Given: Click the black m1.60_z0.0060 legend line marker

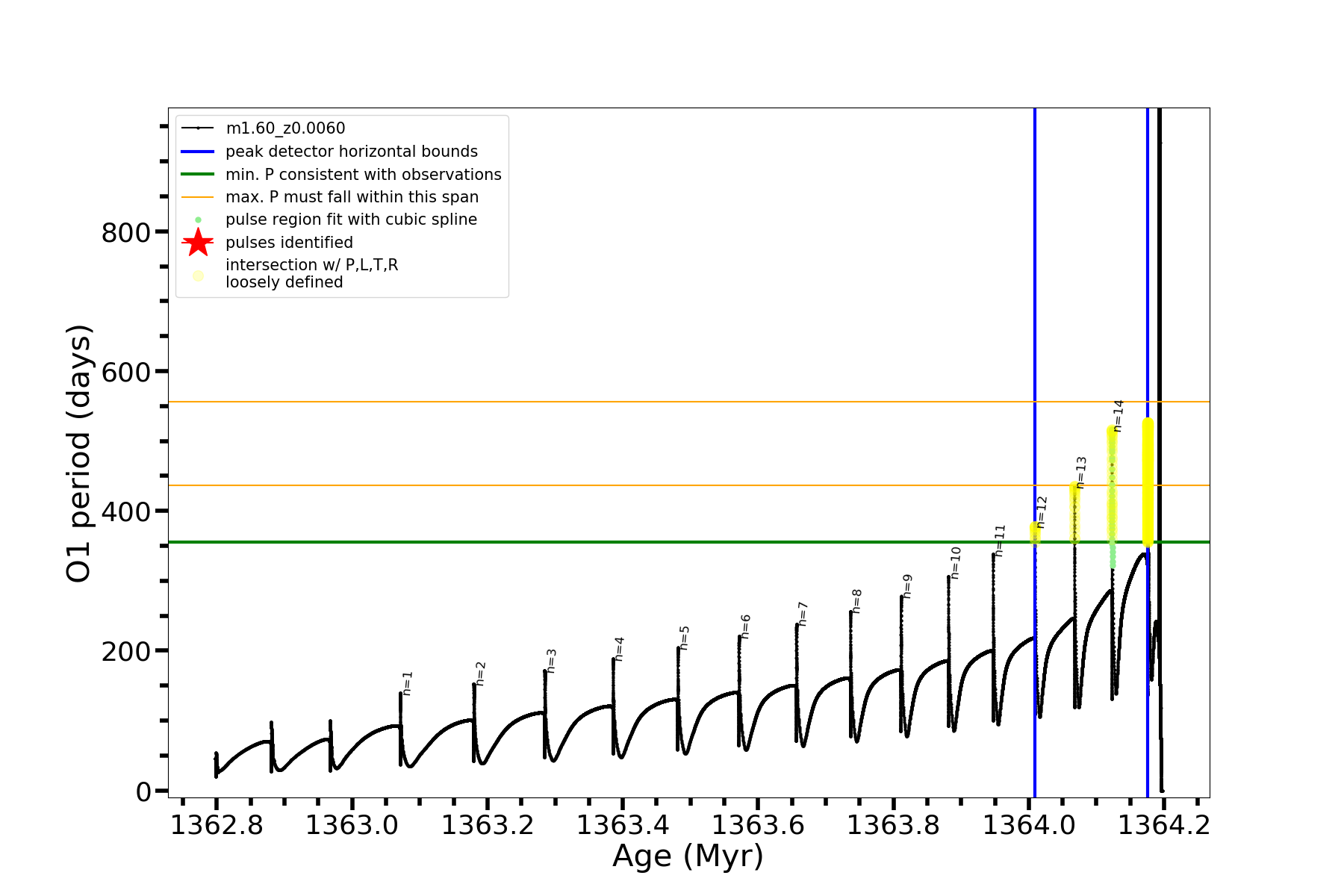Looking at the screenshot, I should pyautogui.click(x=198, y=128).
